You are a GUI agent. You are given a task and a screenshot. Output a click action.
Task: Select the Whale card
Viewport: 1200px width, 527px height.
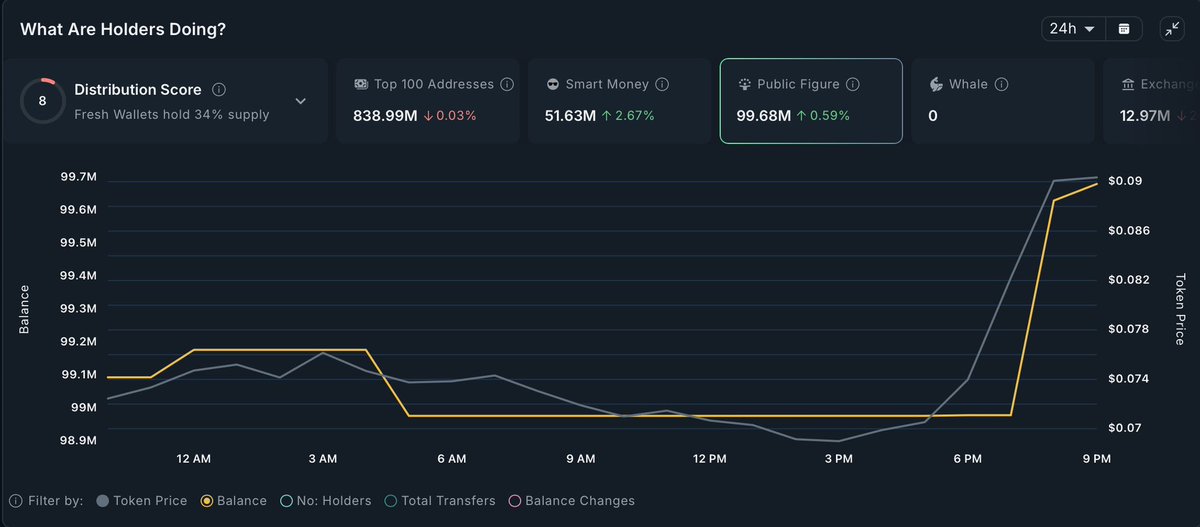point(1003,101)
